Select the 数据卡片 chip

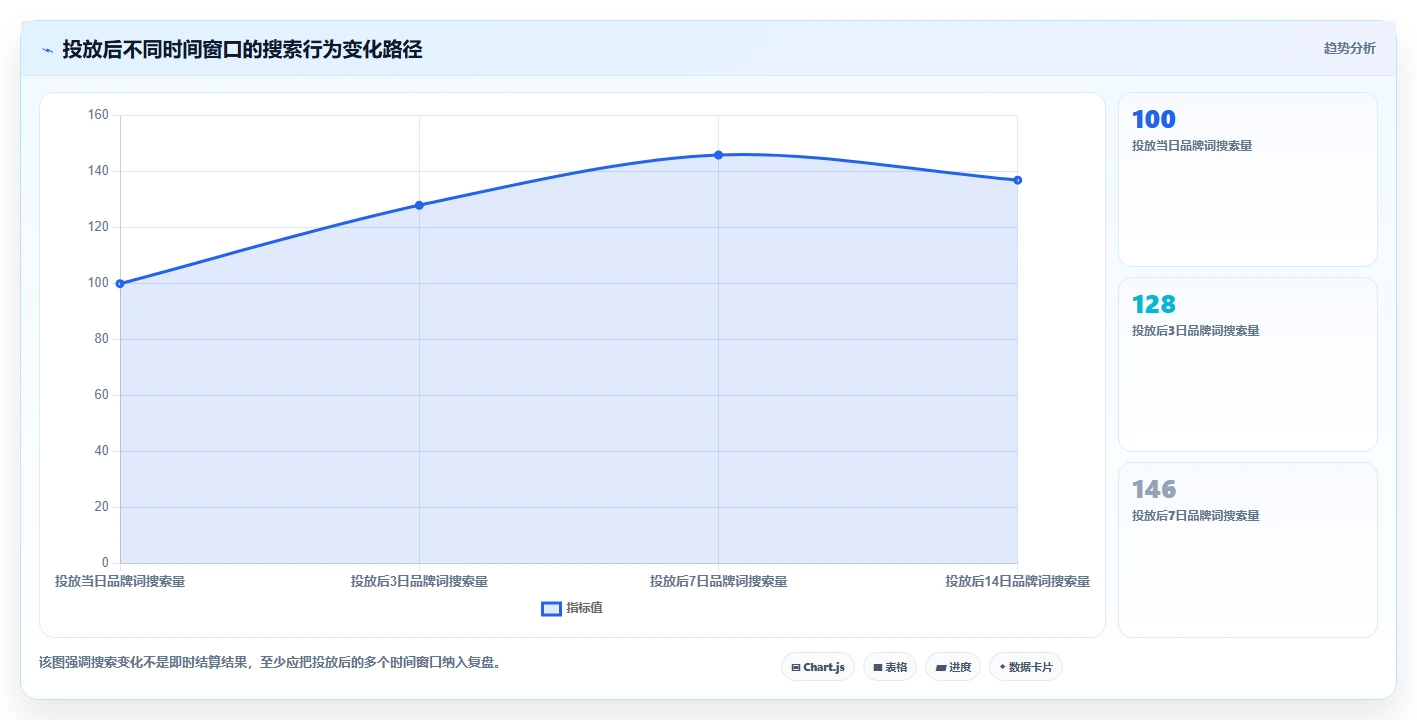pyautogui.click(x=1025, y=667)
